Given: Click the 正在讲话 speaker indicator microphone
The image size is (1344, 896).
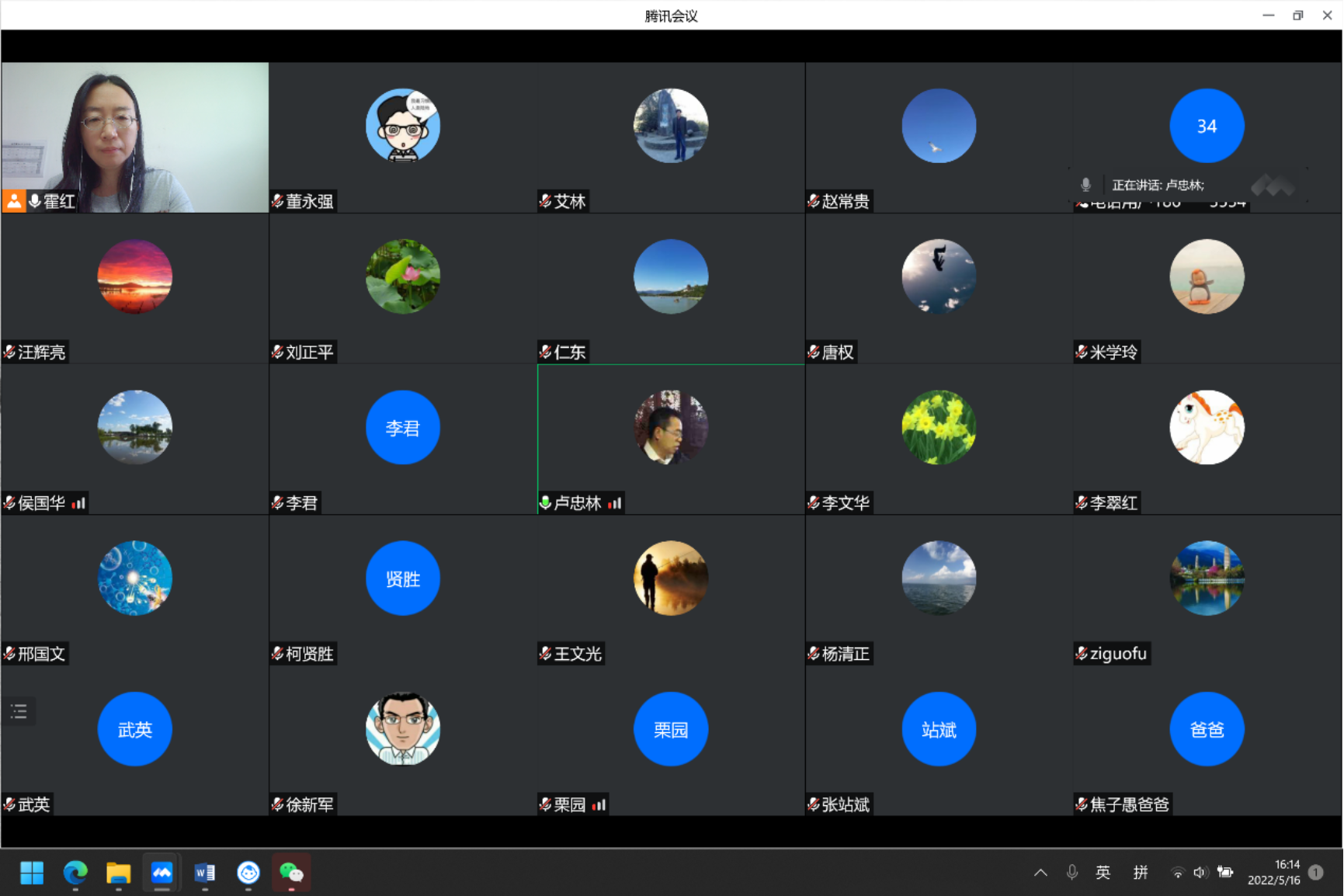Looking at the screenshot, I should 1085,185.
